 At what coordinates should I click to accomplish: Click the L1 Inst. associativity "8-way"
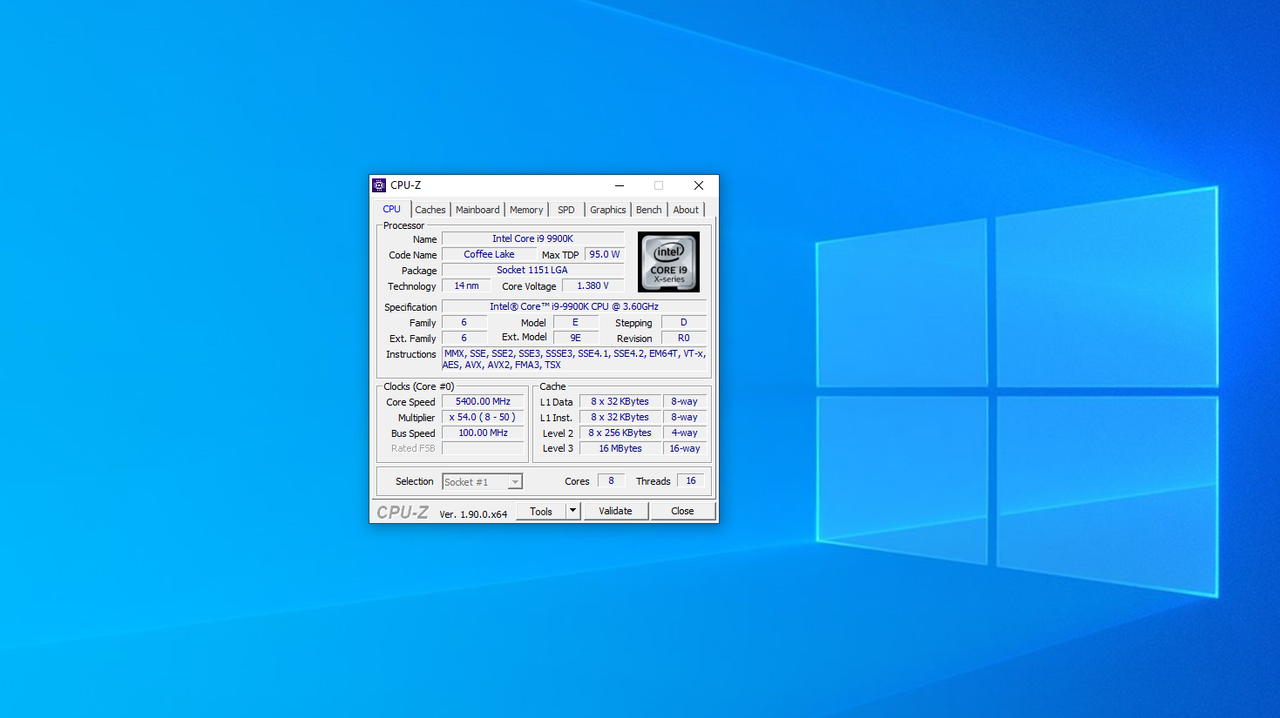click(x=685, y=417)
